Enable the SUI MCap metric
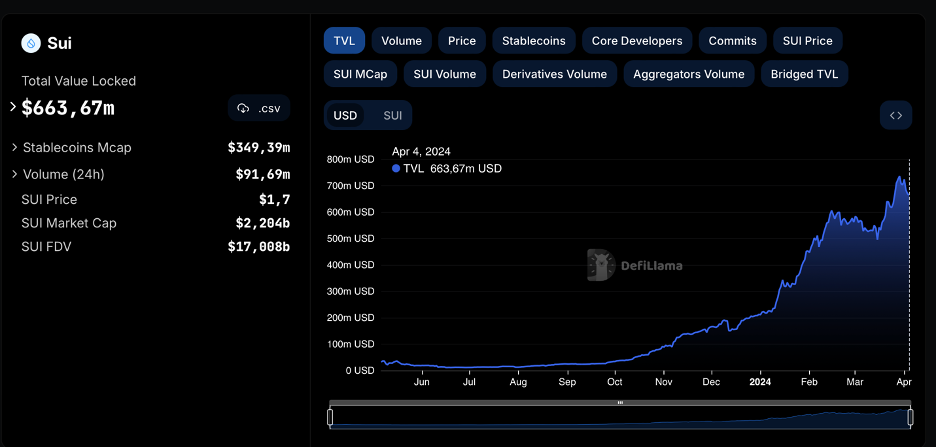Image resolution: width=936 pixels, height=448 pixels. coord(361,74)
